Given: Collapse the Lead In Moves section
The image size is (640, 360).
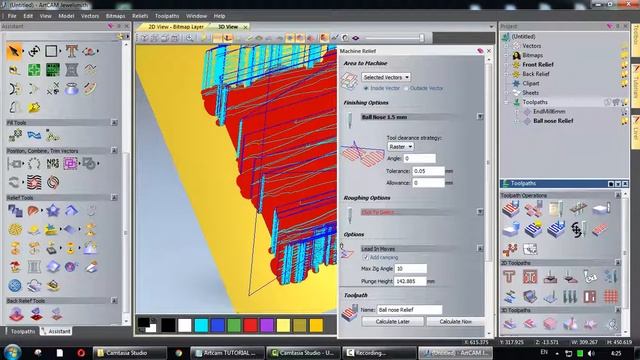Looking at the screenshot, I should pyautogui.click(x=480, y=249).
